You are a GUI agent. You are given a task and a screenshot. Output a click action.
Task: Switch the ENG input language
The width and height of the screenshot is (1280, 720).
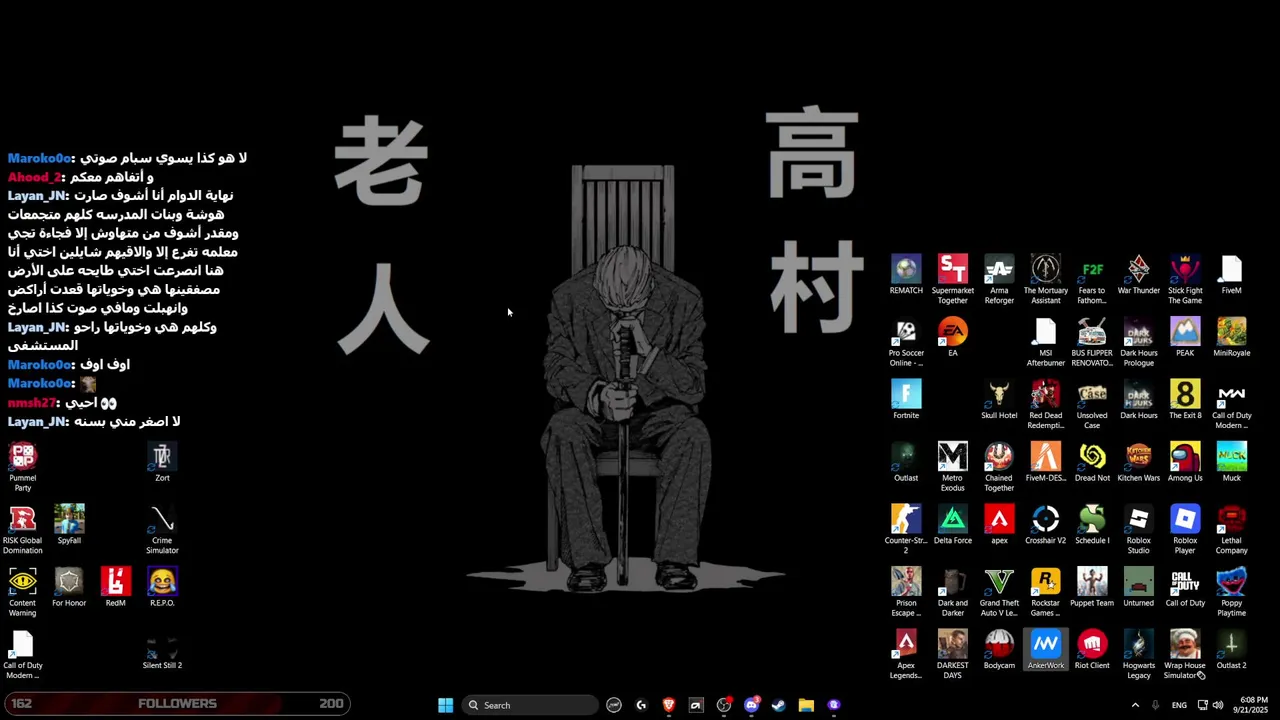click(x=1179, y=705)
